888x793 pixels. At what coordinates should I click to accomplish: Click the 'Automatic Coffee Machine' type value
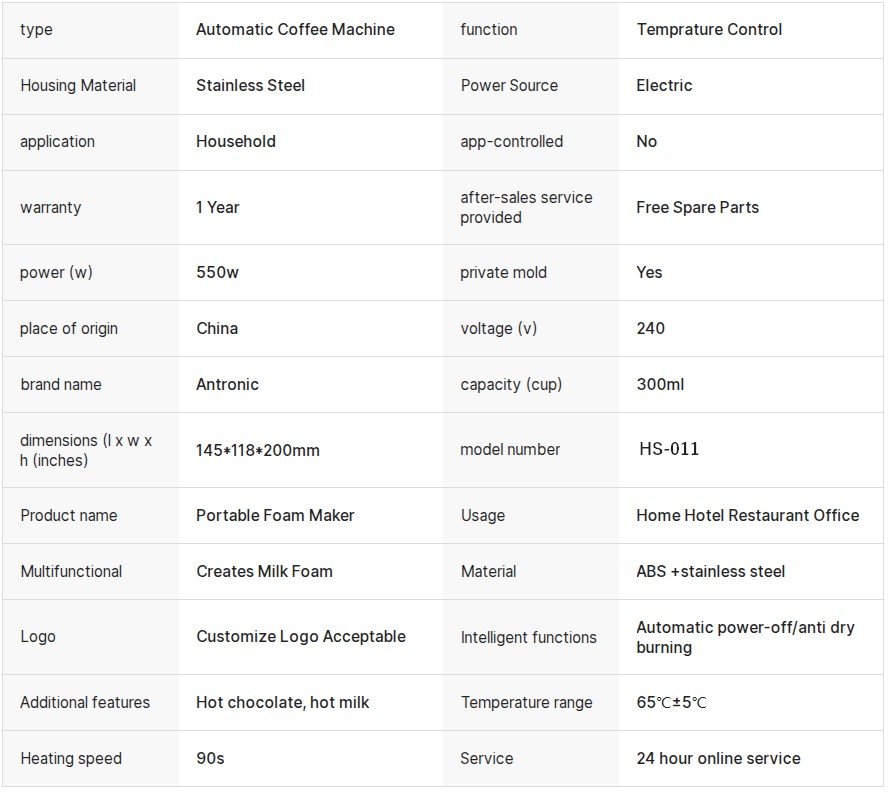295,30
